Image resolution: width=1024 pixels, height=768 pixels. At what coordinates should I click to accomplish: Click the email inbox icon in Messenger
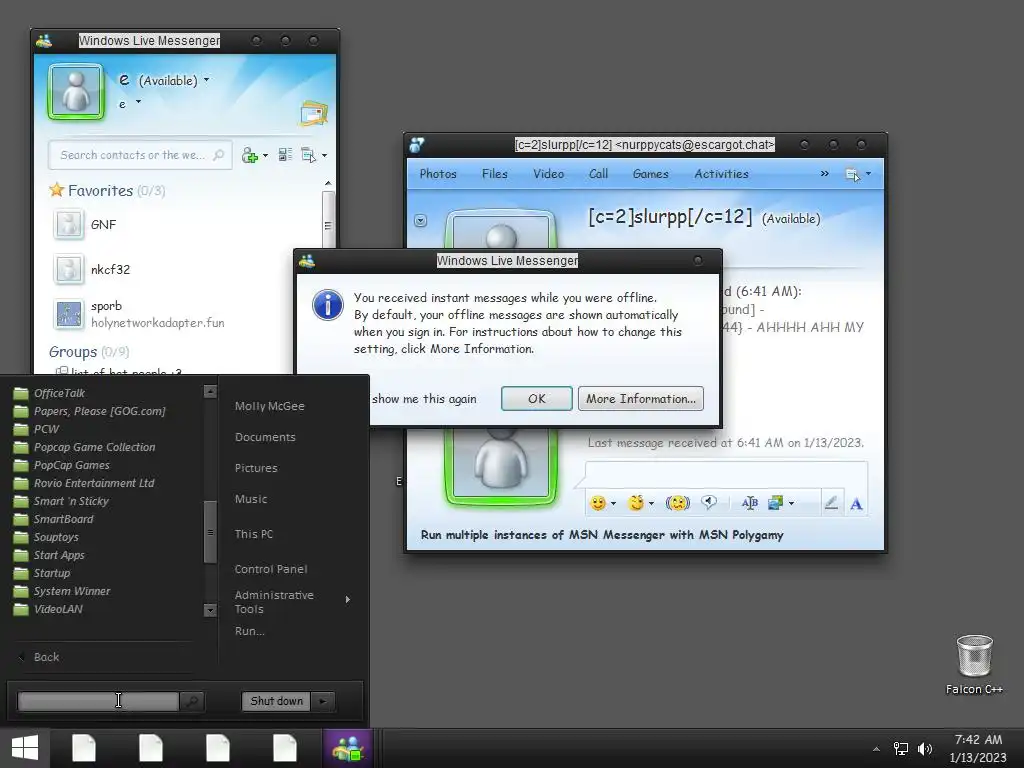[x=314, y=114]
